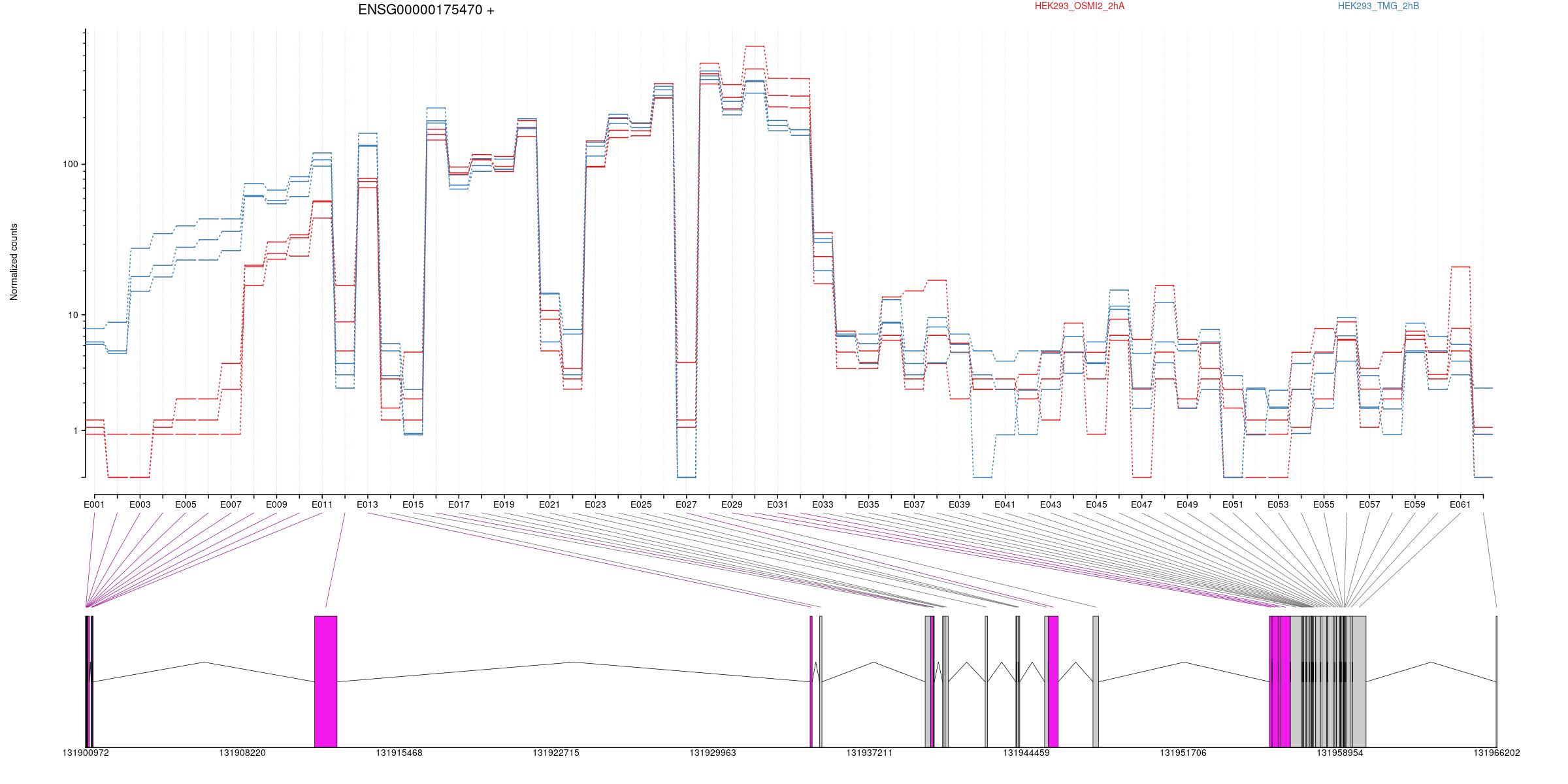Click exon bin label E029
1568x784 pixels.
pos(732,504)
